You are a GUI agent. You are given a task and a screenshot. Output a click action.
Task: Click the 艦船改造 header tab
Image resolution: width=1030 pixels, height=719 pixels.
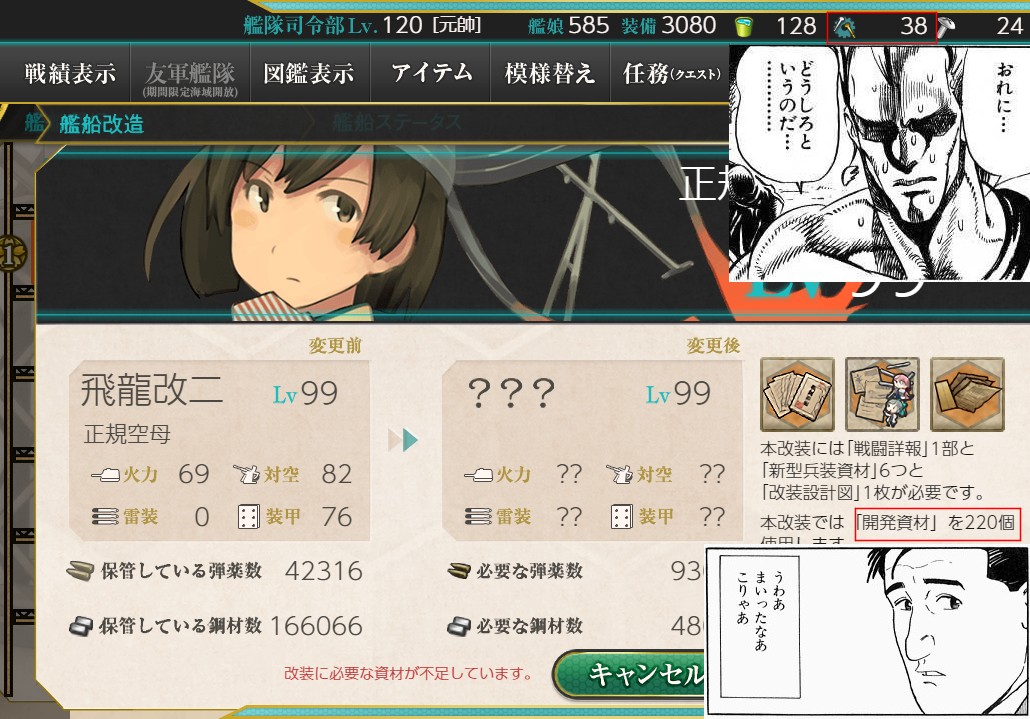click(101, 123)
